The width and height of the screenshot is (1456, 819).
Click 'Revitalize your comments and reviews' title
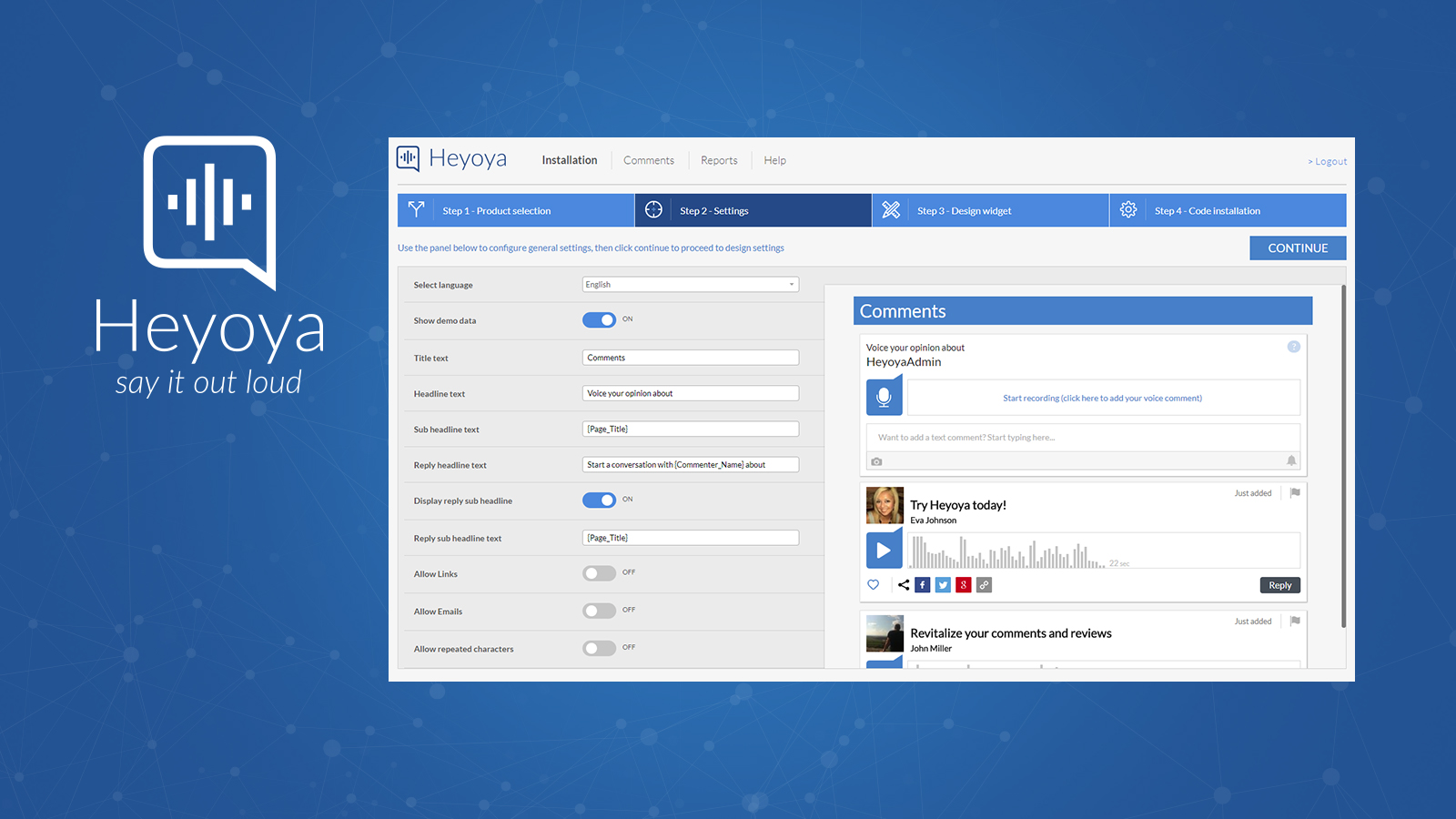(x=1011, y=633)
